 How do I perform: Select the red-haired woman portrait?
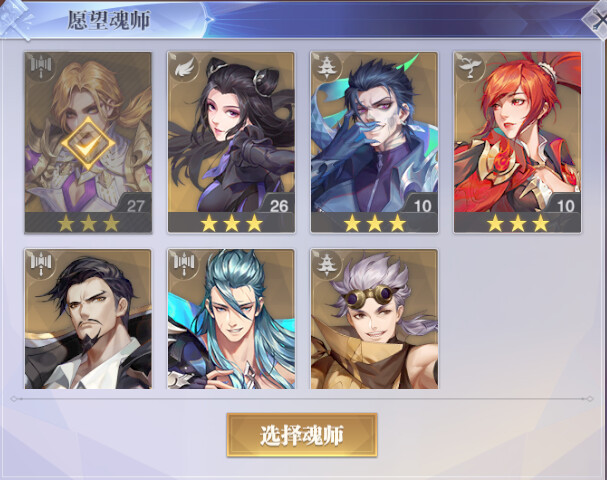(x=517, y=142)
